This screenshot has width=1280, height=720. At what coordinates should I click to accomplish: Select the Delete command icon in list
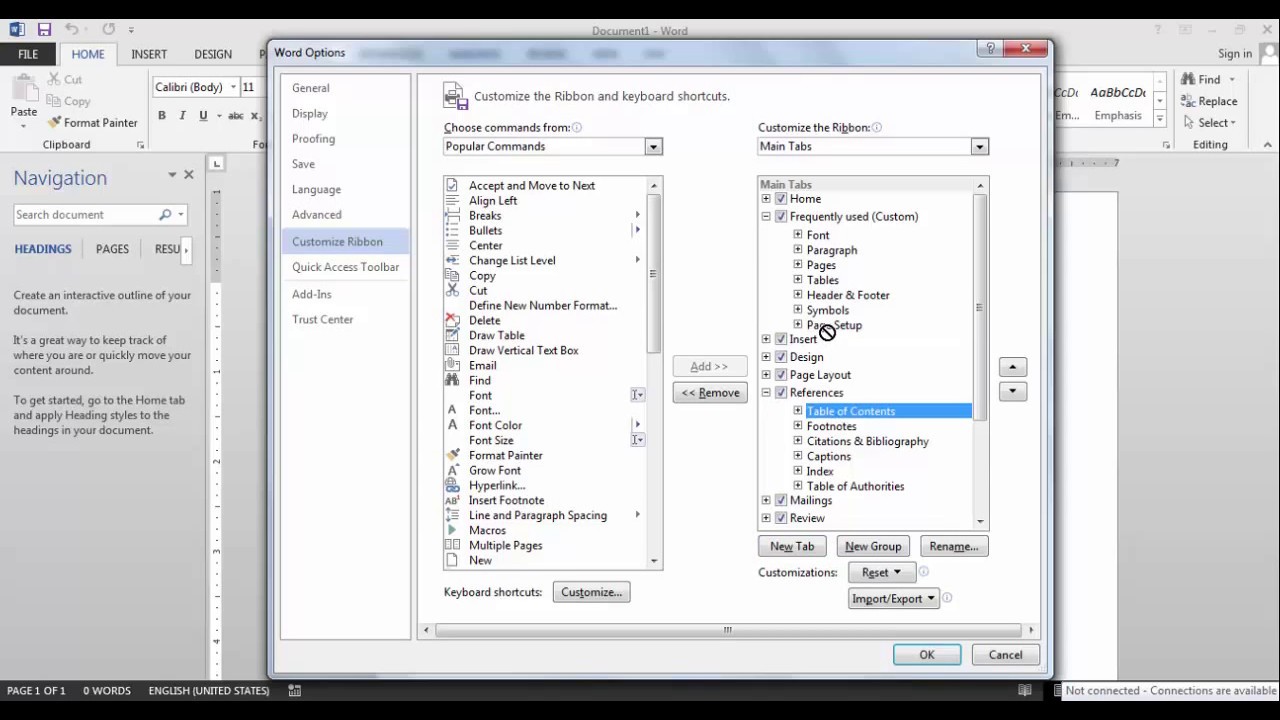(452, 320)
